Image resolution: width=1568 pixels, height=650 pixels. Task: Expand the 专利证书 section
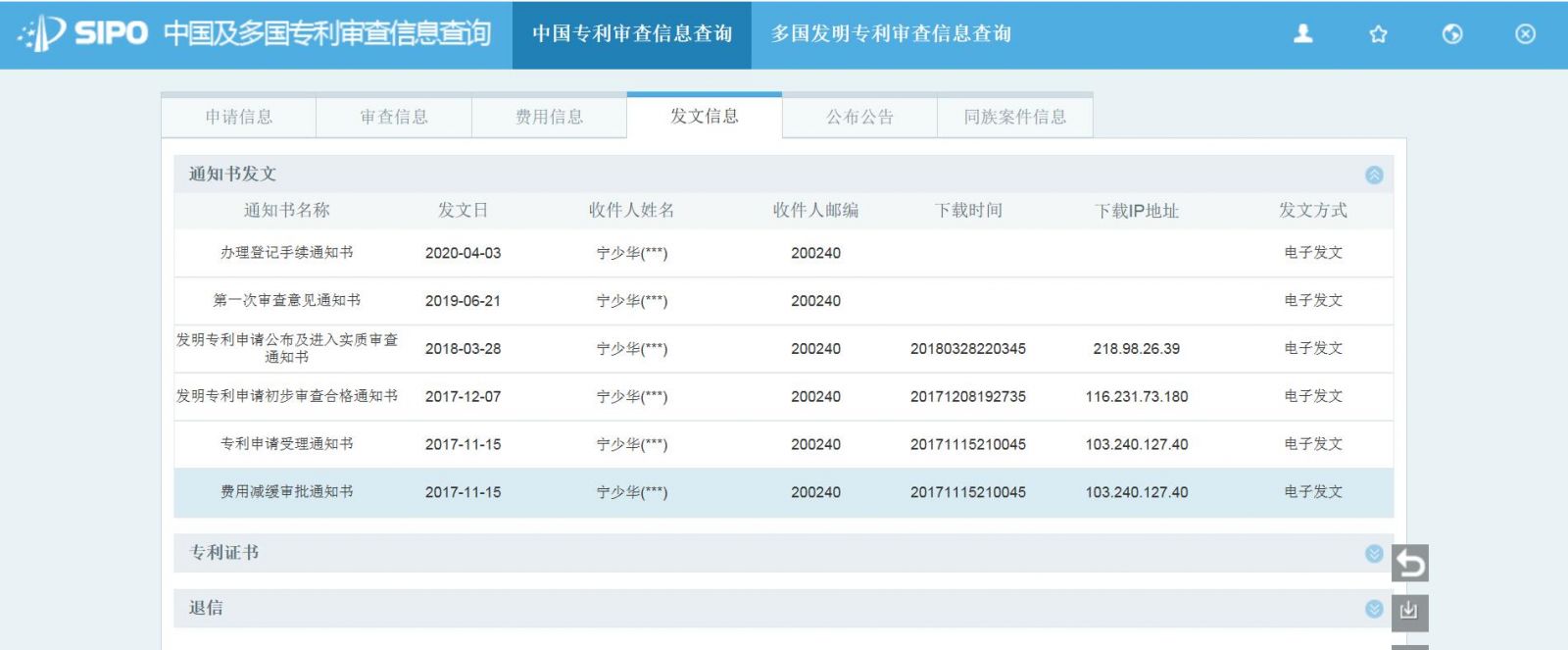[x=1374, y=554]
